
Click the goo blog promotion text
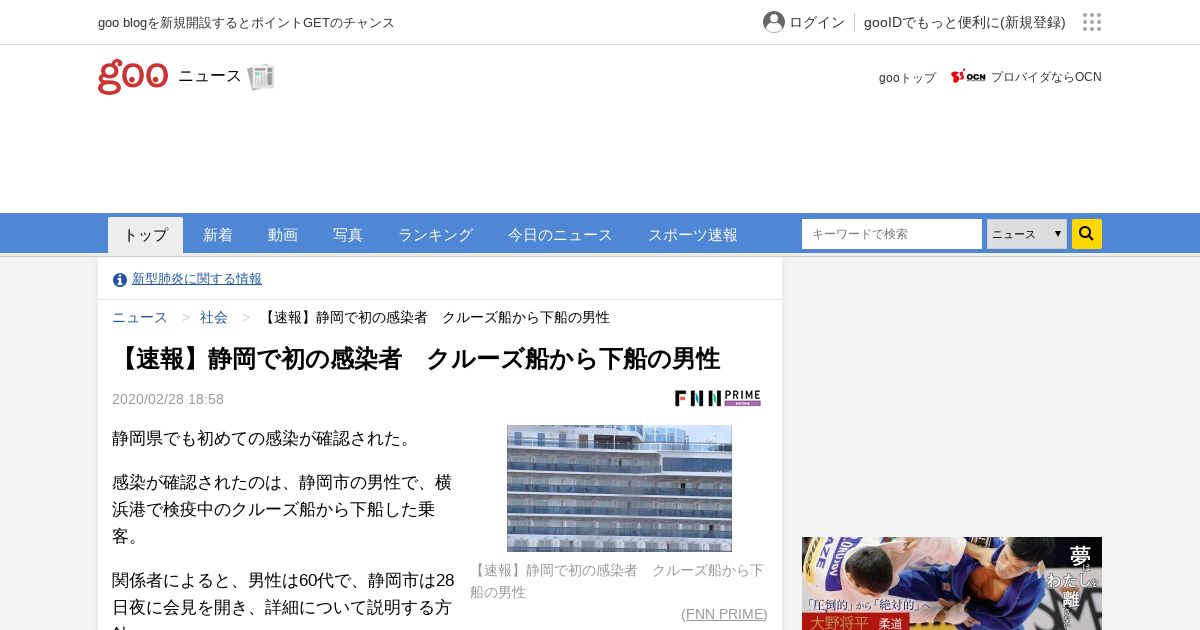point(246,22)
